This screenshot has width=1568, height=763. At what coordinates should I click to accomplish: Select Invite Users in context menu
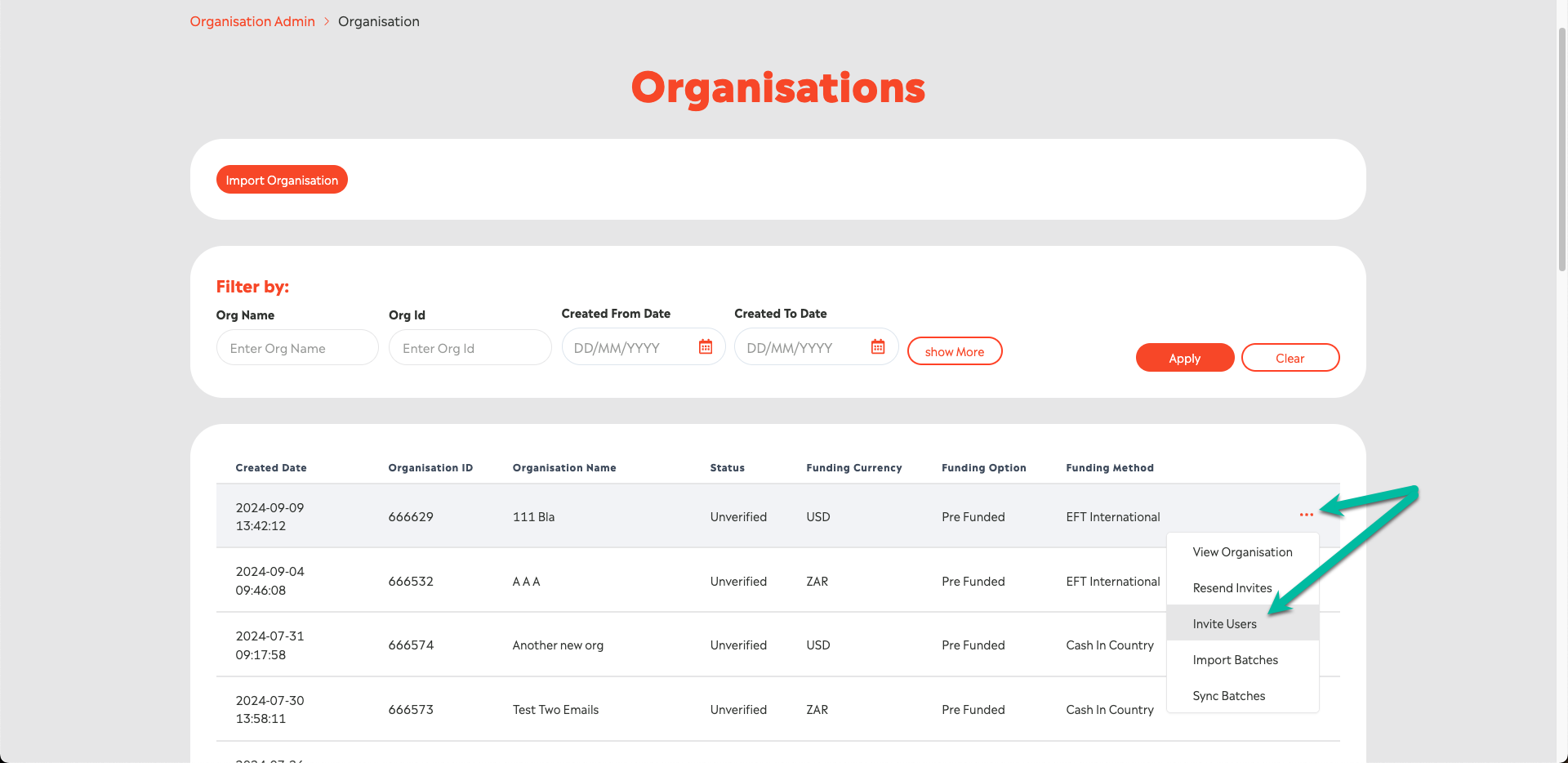[1224, 624]
